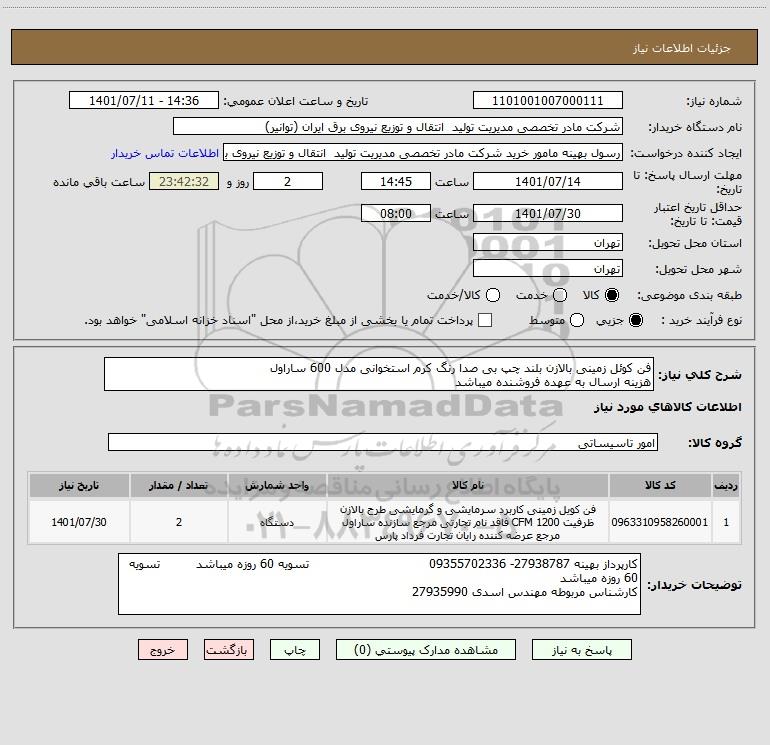Viewport: 770px width, 745px height.
Task: Click مشاهده مدارک پیوستی (0) button
Action: 426,650
